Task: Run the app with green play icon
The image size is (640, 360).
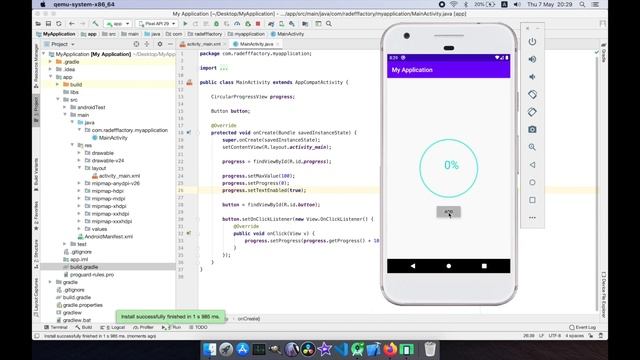Action: 185,24
